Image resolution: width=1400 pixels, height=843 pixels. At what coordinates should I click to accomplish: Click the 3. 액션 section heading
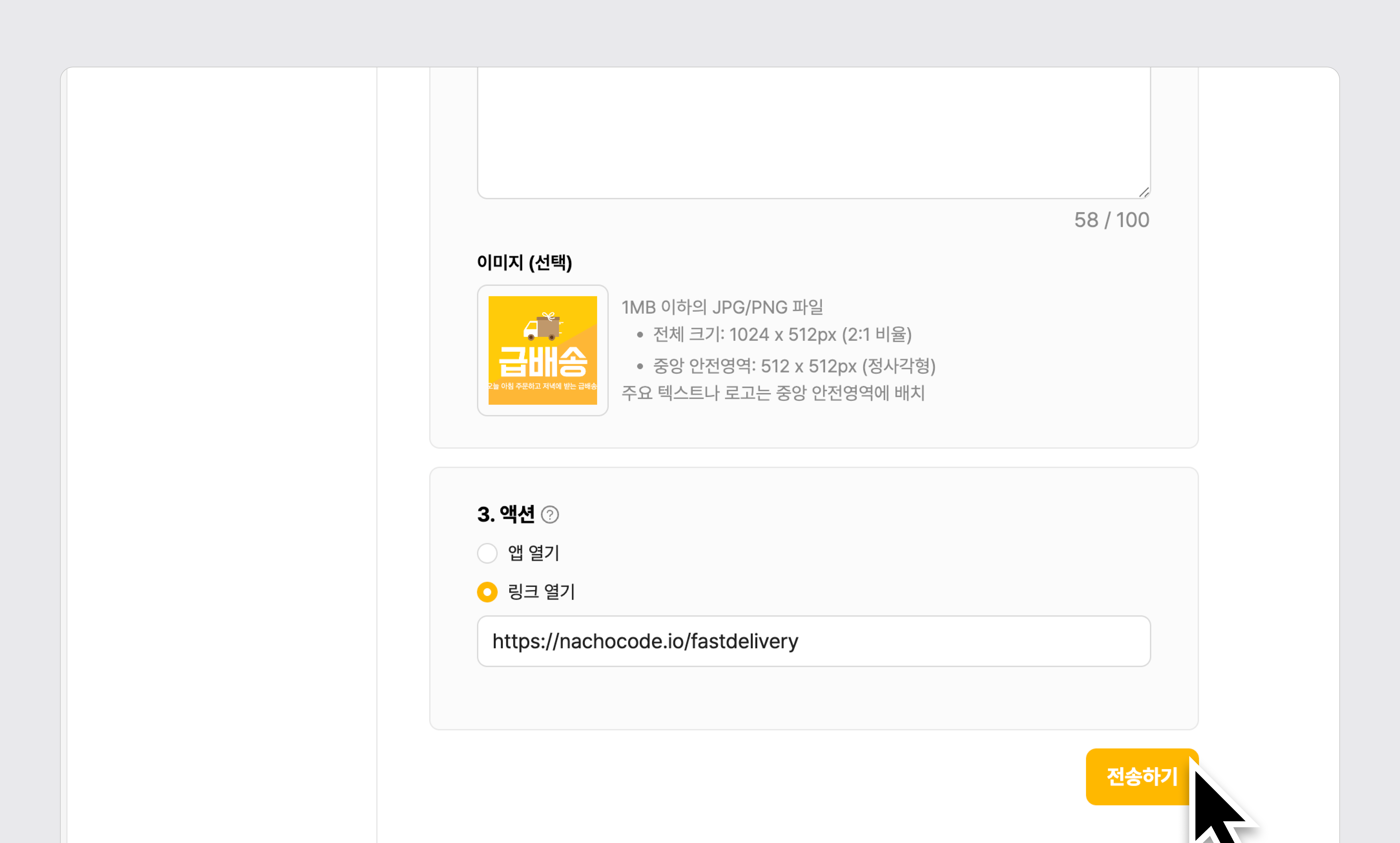pyautogui.click(x=505, y=515)
